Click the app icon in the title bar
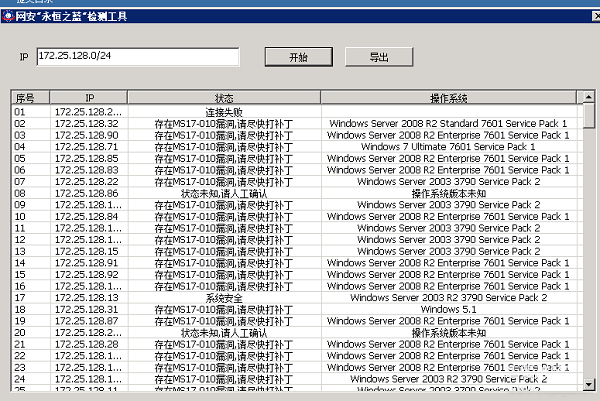Screen dimensions: 600x401 8,16
